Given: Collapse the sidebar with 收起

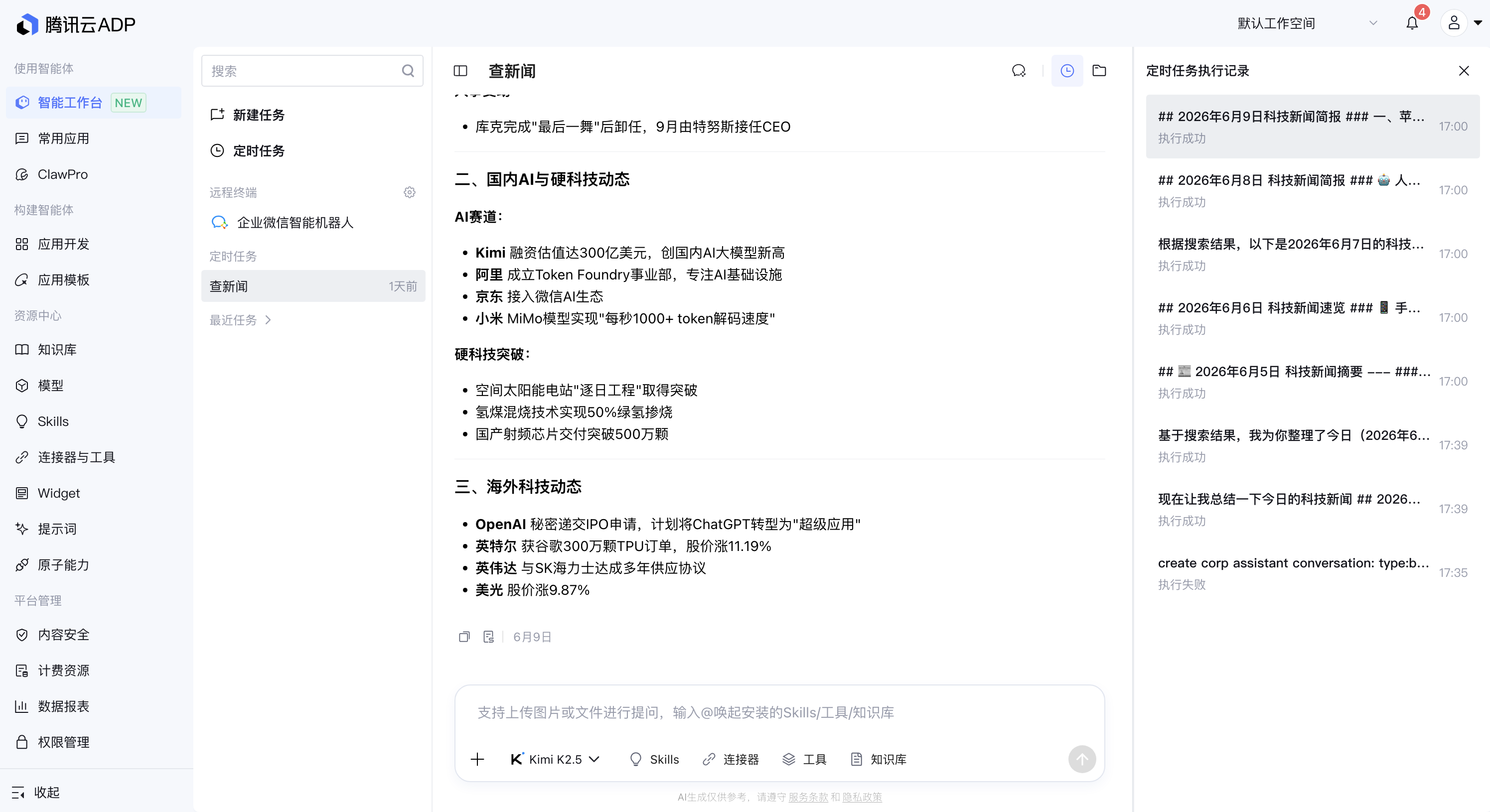Looking at the screenshot, I should pyautogui.click(x=36, y=793).
